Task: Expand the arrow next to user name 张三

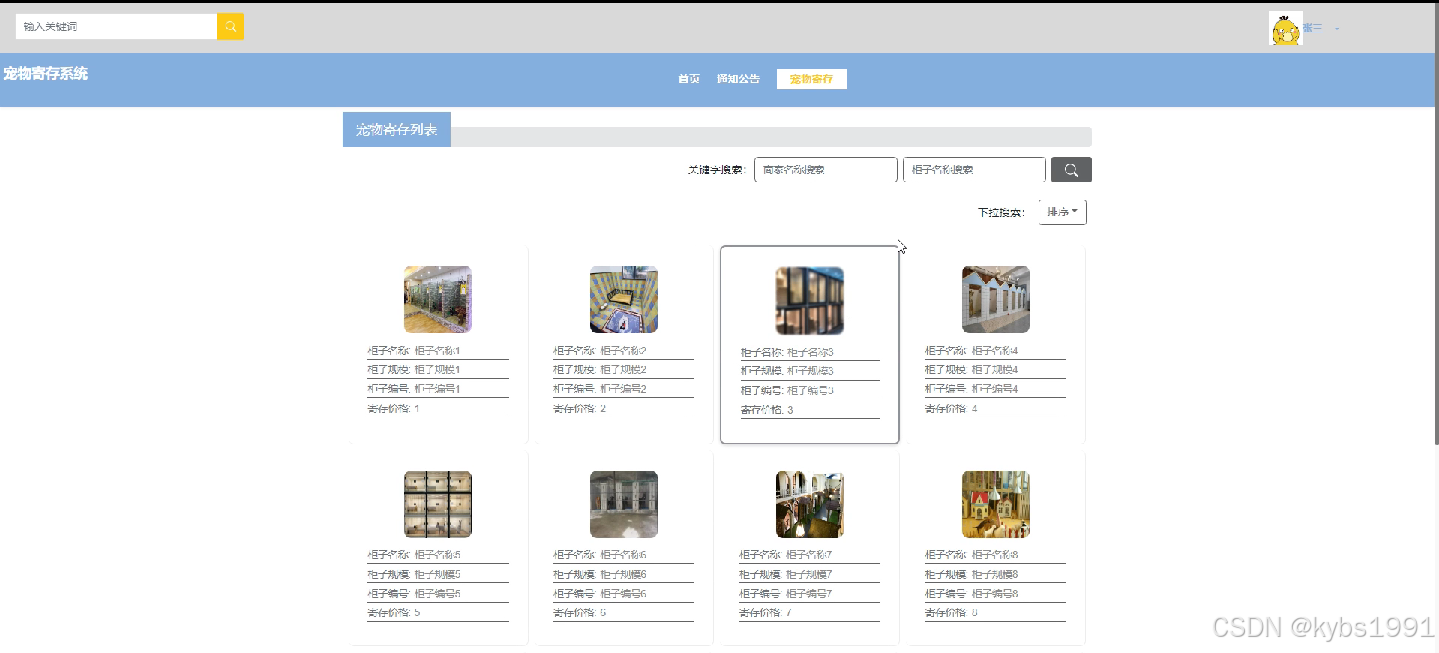Action: pyautogui.click(x=1337, y=29)
